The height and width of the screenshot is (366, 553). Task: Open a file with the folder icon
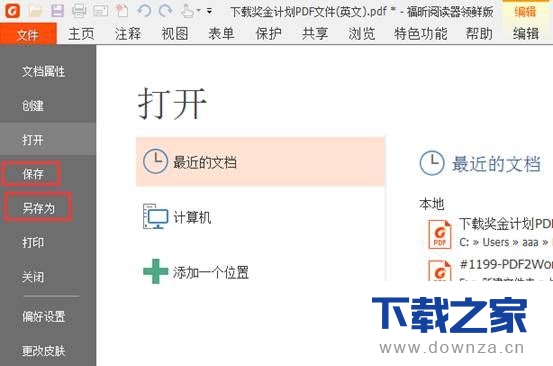35,11
